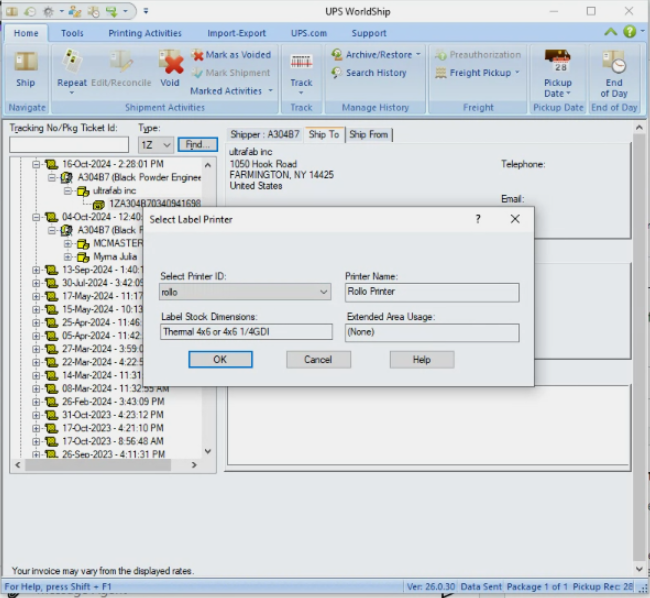The width and height of the screenshot is (650, 598).
Task: Select the package icon of 1ZA304B70340941698
Action: [x=99, y=204]
